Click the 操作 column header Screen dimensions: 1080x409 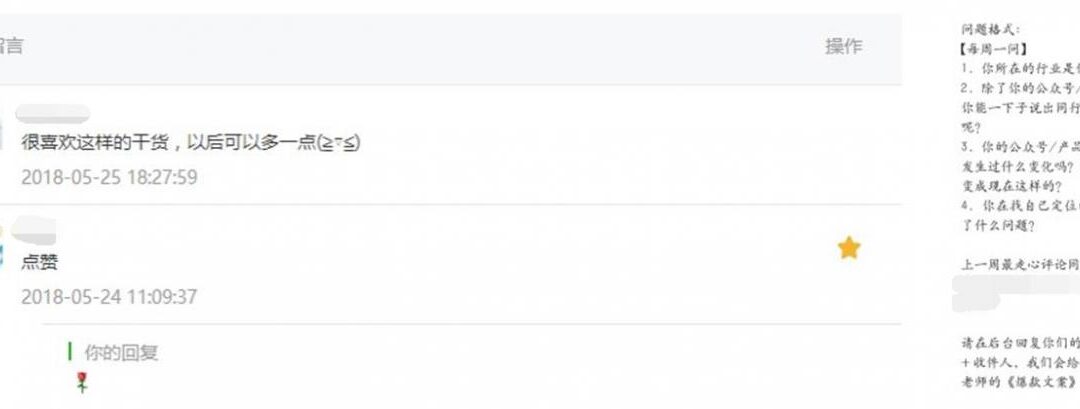[x=844, y=47]
